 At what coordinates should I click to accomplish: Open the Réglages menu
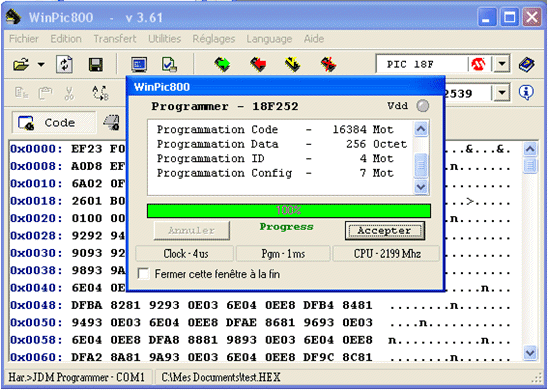pos(214,39)
